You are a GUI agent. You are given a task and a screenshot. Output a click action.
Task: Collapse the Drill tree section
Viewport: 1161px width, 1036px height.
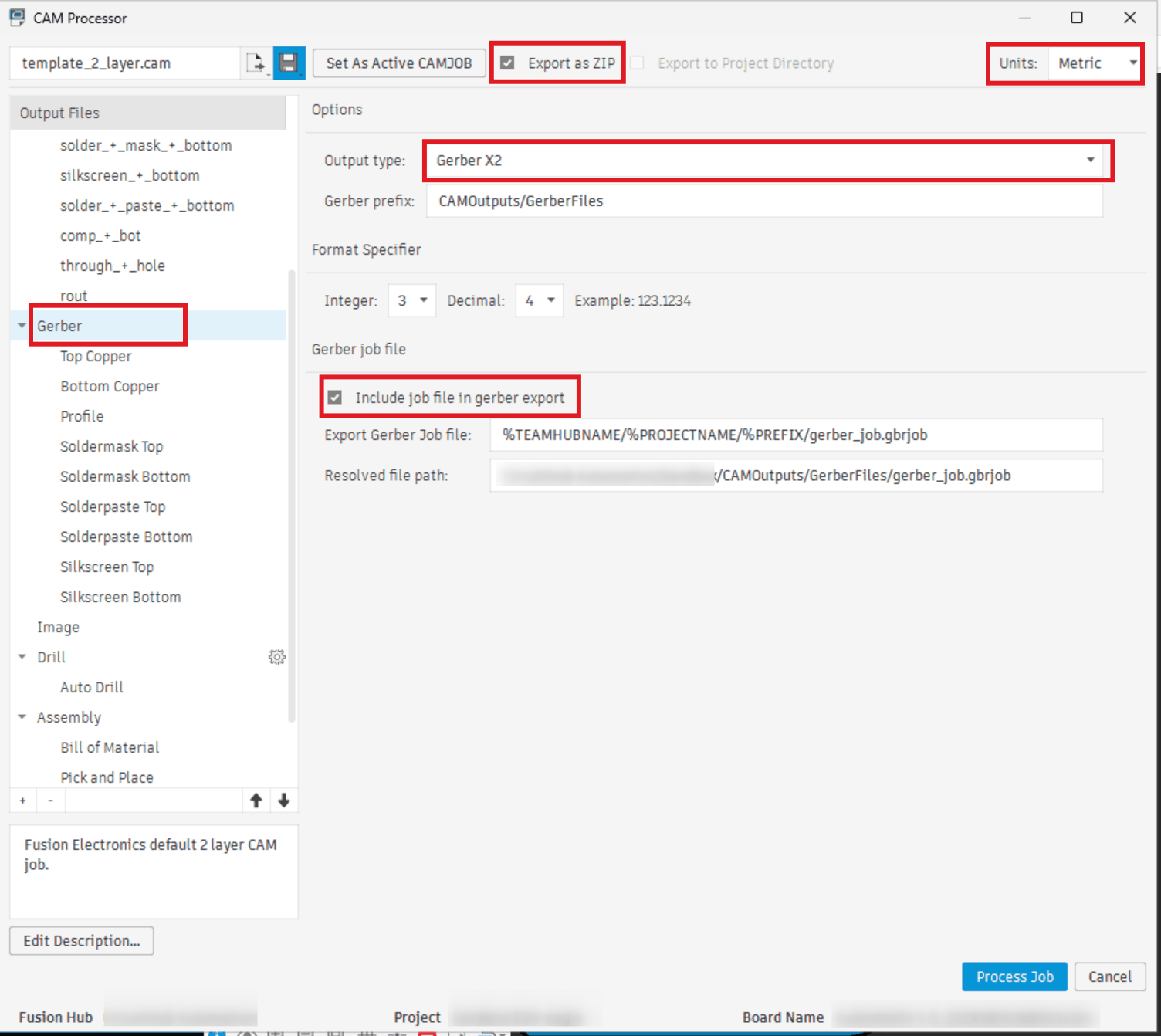[22, 657]
